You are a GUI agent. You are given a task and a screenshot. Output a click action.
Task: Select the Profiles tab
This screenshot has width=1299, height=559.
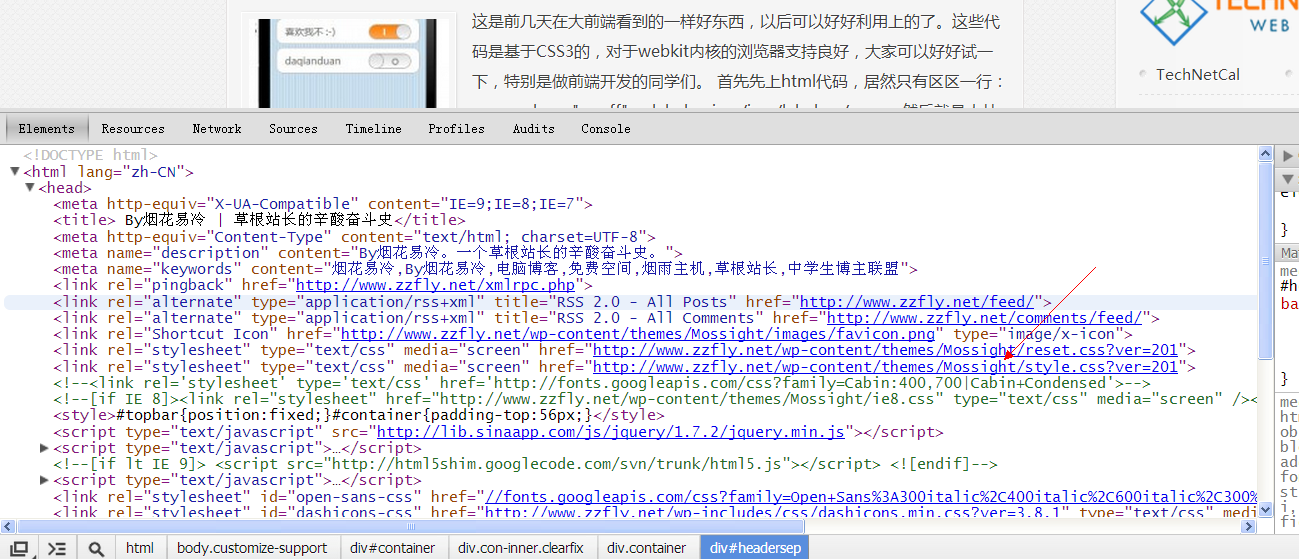click(456, 129)
